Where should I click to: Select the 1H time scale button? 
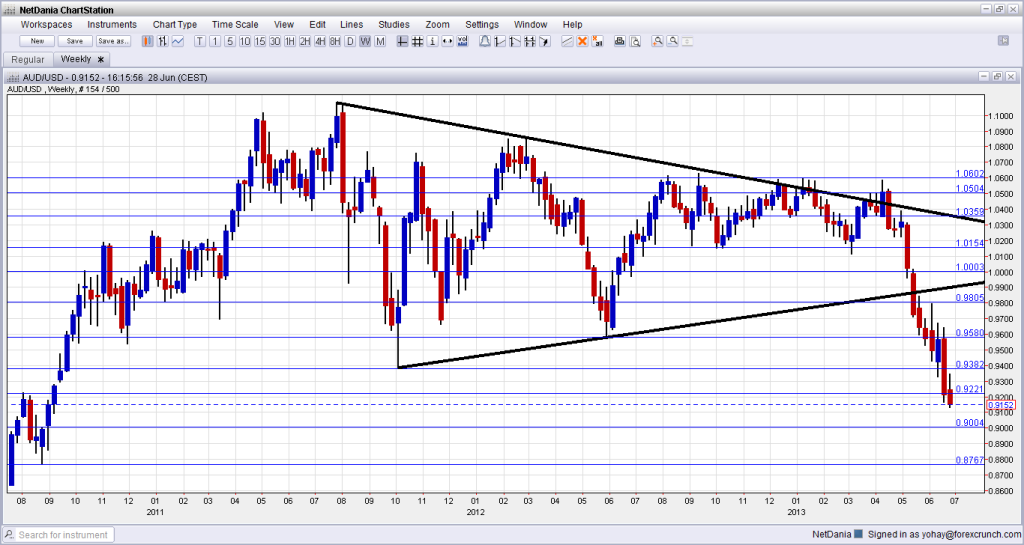pos(290,41)
